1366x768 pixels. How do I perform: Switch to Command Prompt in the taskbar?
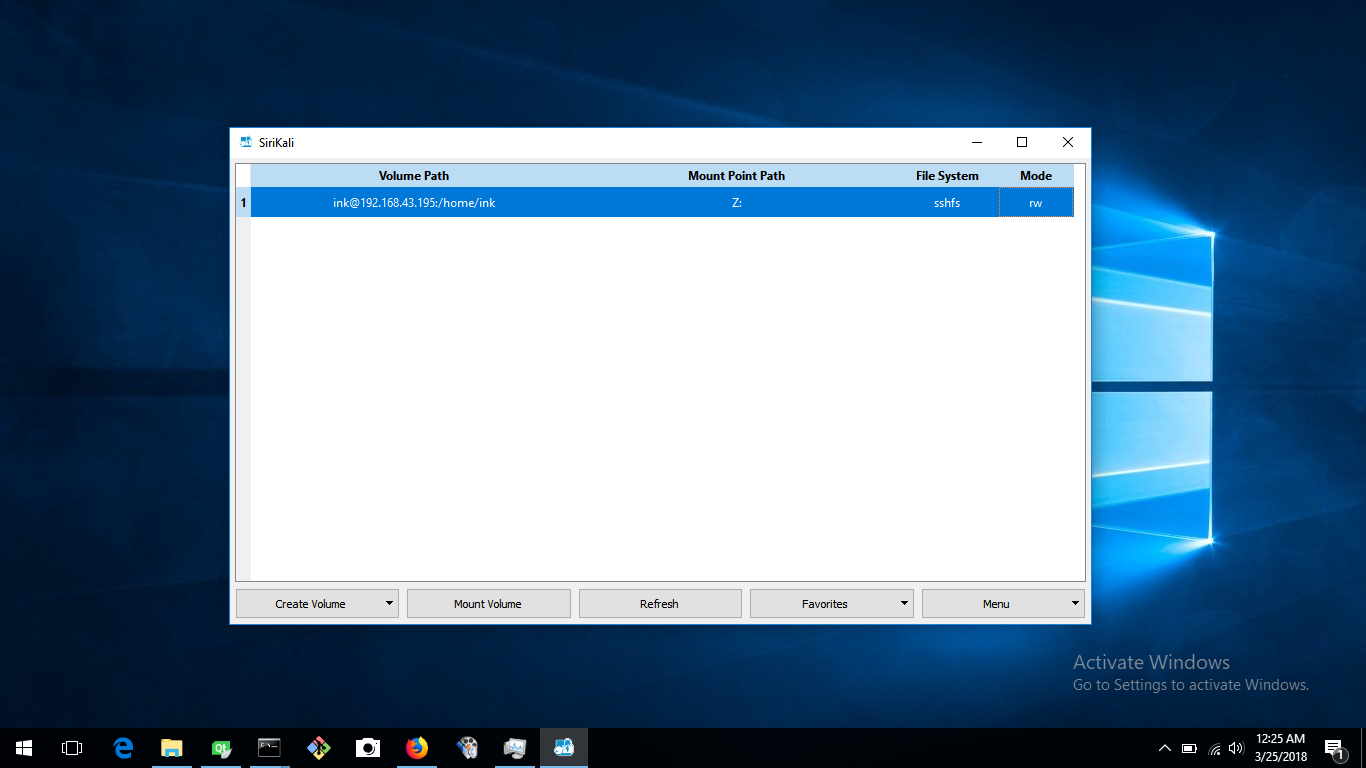270,747
